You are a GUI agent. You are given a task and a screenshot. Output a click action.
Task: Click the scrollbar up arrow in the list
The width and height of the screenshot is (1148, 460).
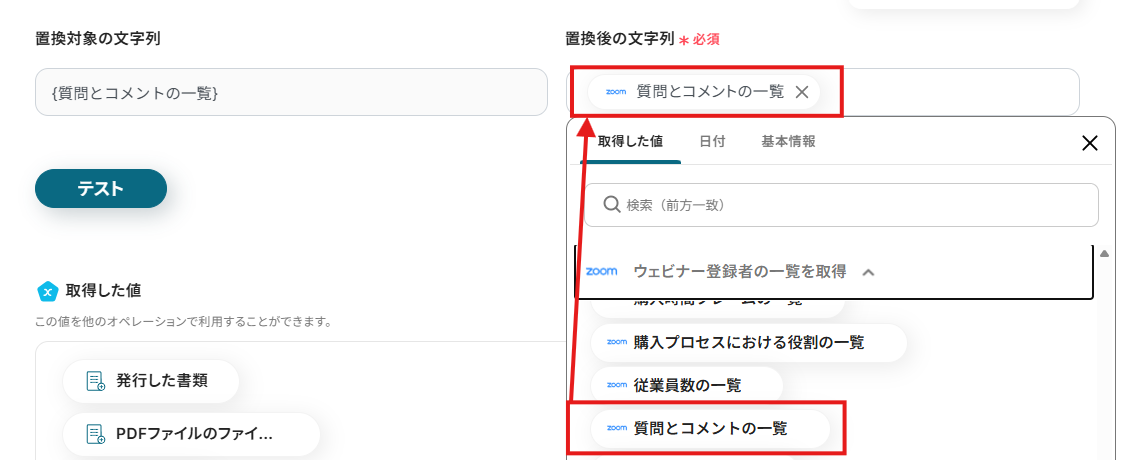(x=1104, y=253)
